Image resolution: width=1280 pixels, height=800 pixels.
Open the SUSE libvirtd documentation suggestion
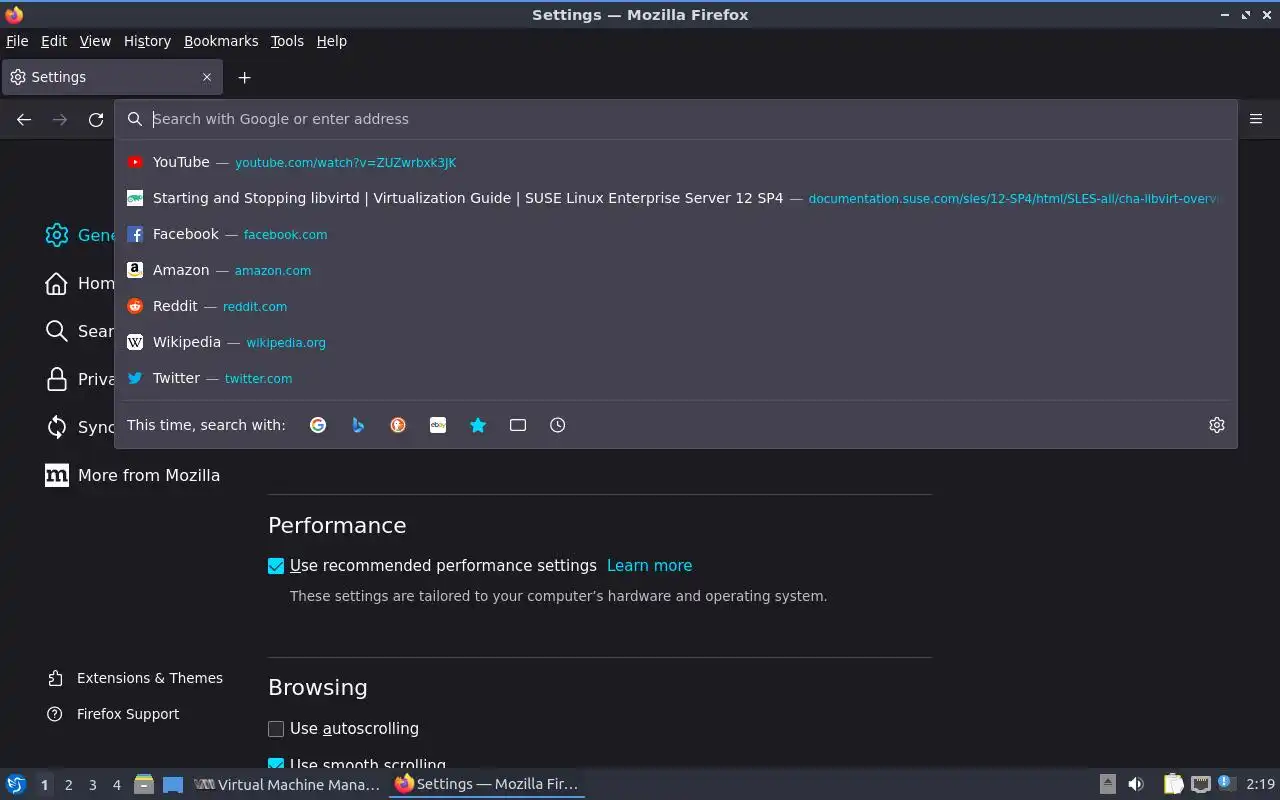676,198
